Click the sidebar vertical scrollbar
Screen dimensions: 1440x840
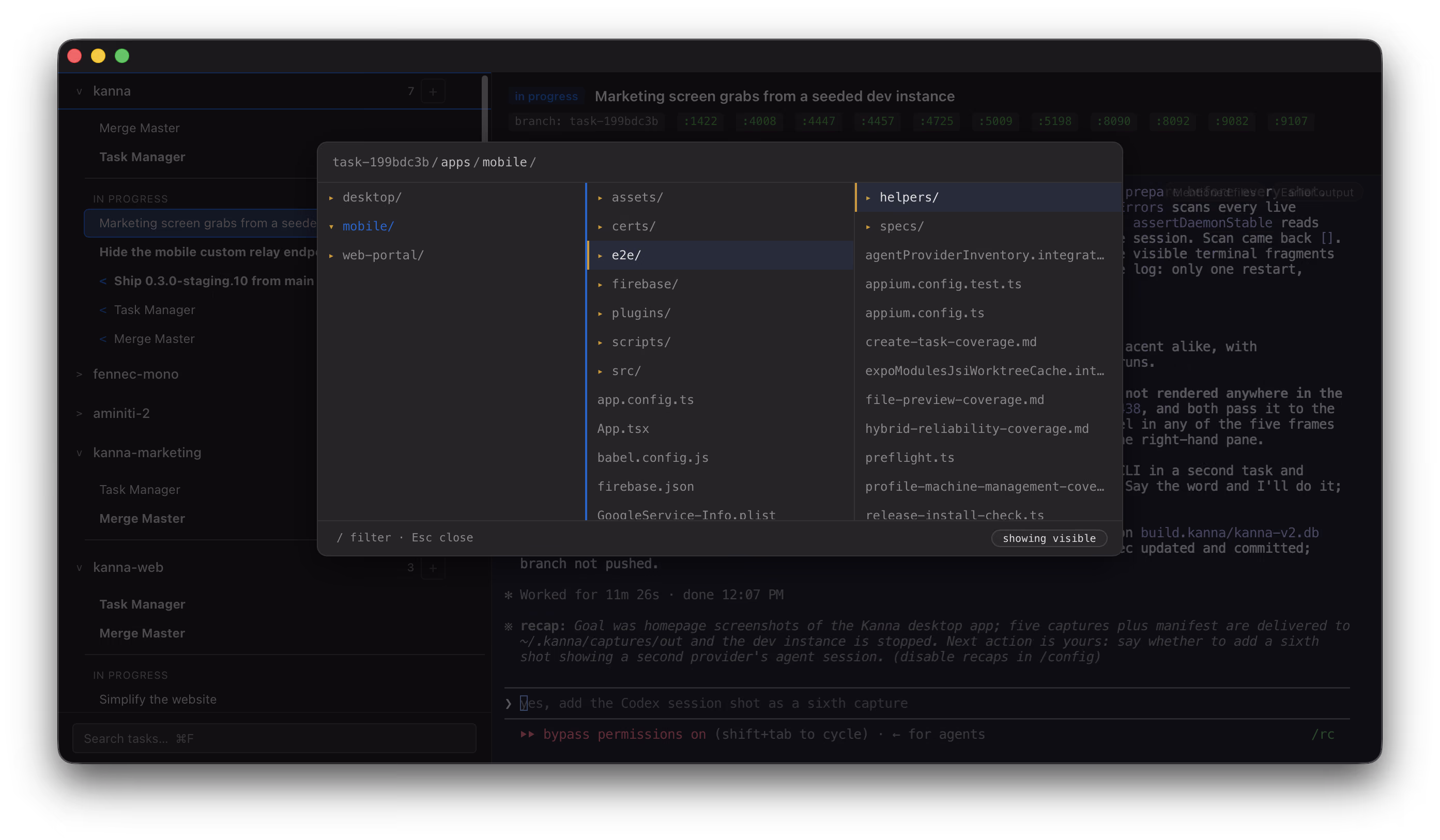pyautogui.click(x=485, y=108)
